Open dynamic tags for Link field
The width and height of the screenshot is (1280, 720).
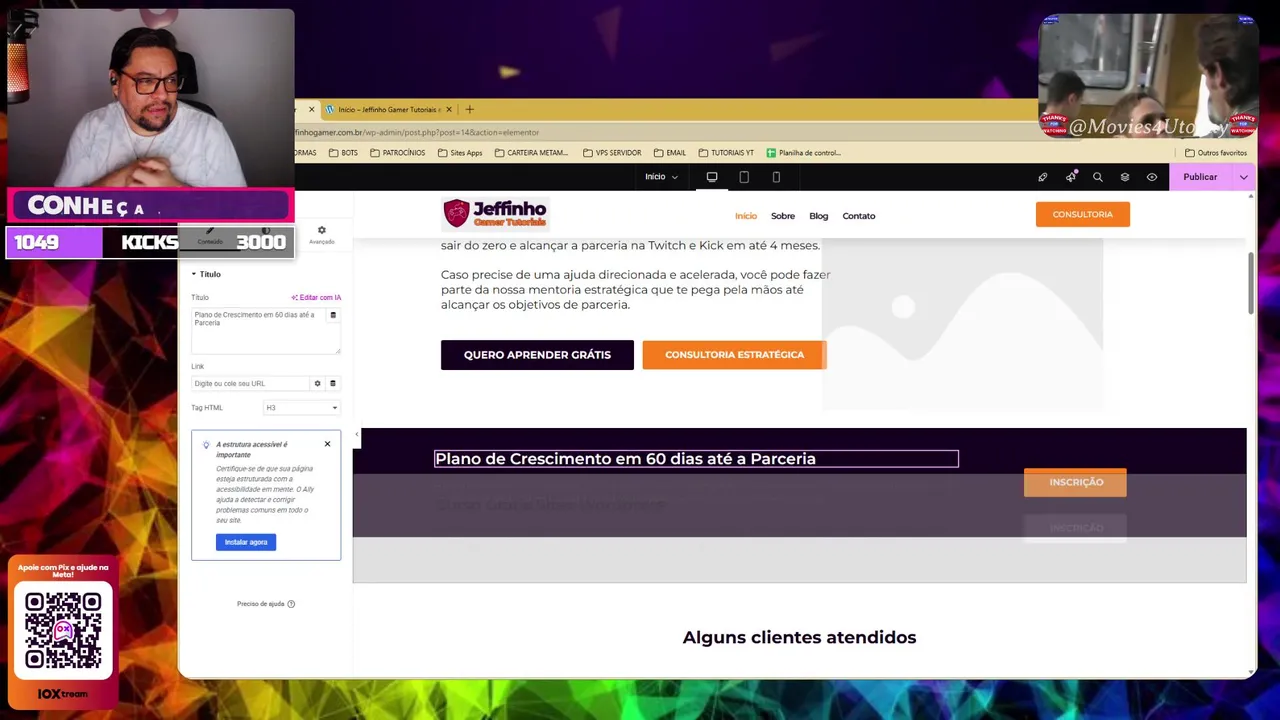(333, 383)
